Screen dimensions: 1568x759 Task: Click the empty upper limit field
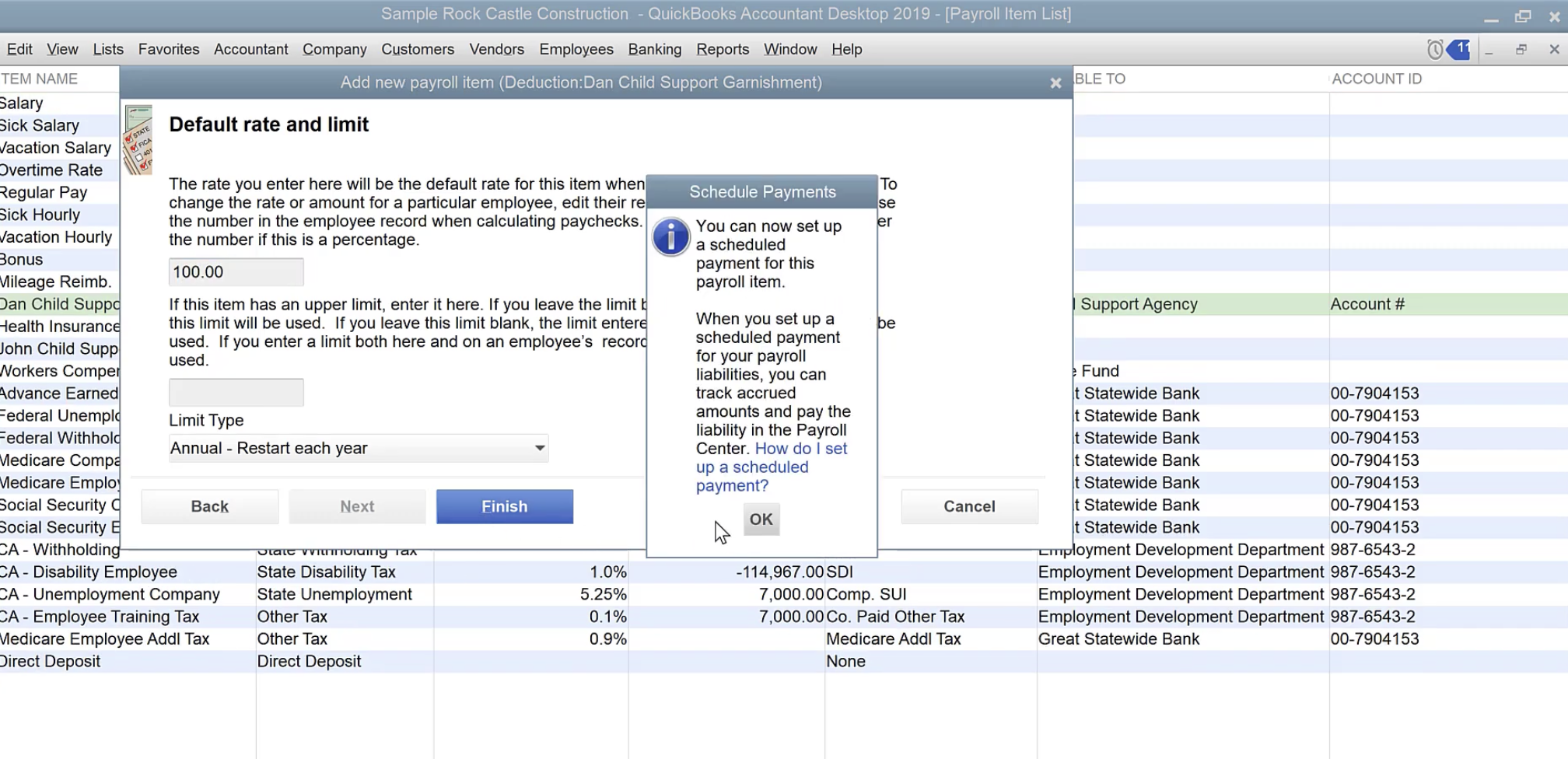point(236,393)
